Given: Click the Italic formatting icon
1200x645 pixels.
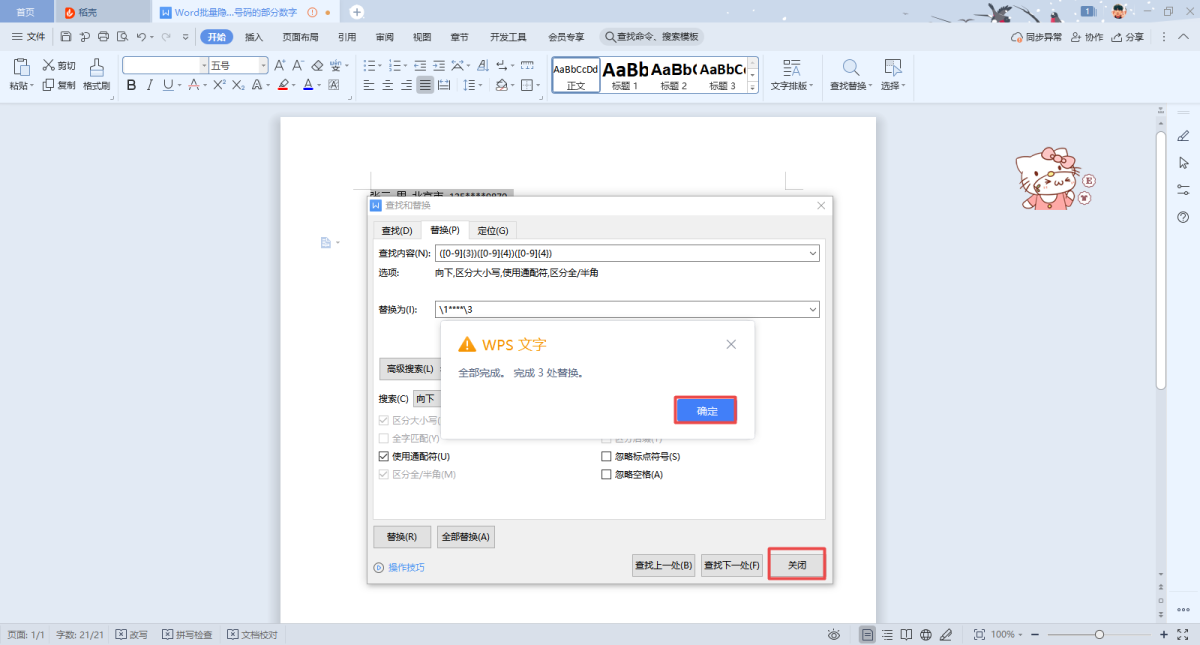Looking at the screenshot, I should [x=149, y=86].
